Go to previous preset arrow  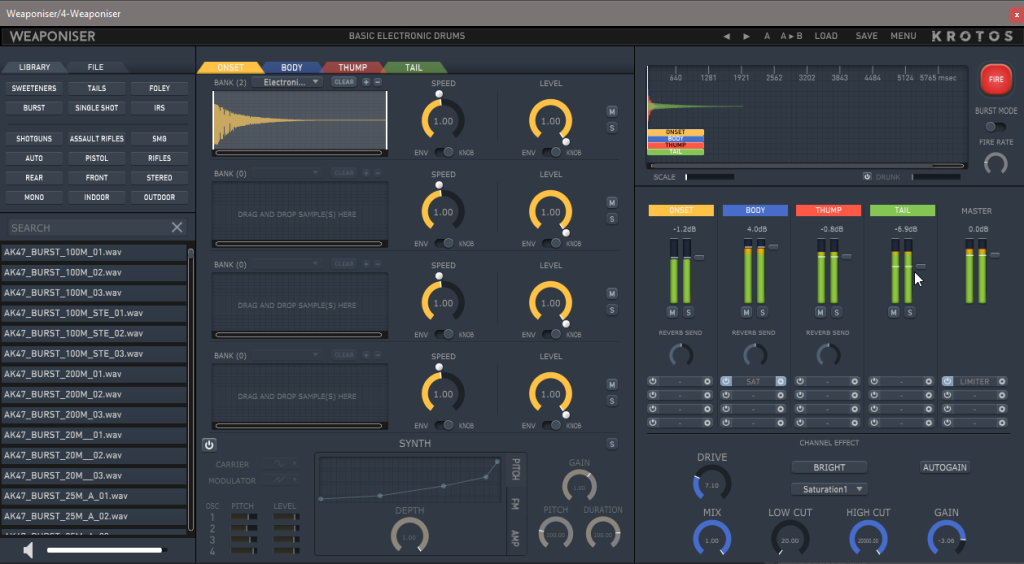tap(727, 36)
